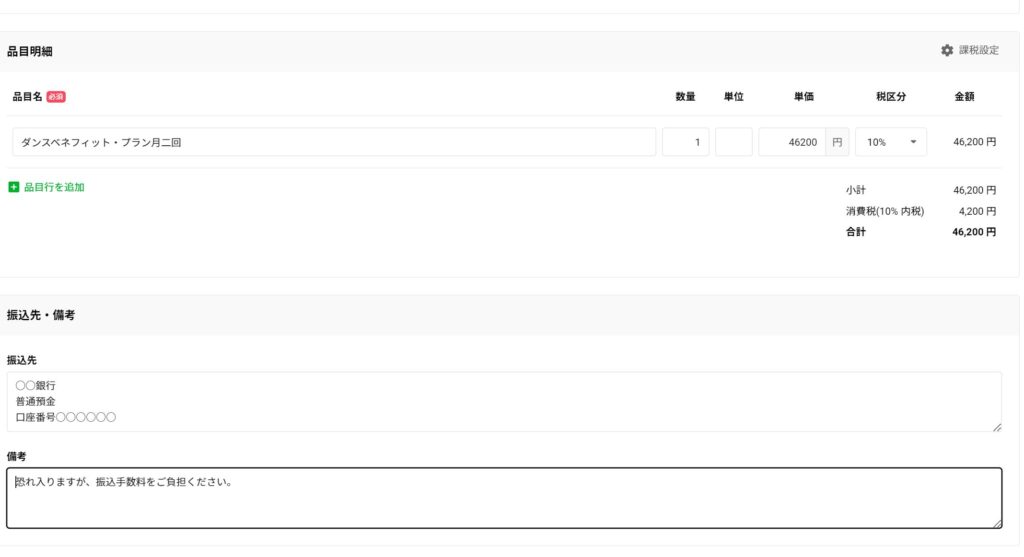The width and height of the screenshot is (1024, 557).
Task: Click the red 必須 badge
Action: tap(56, 97)
